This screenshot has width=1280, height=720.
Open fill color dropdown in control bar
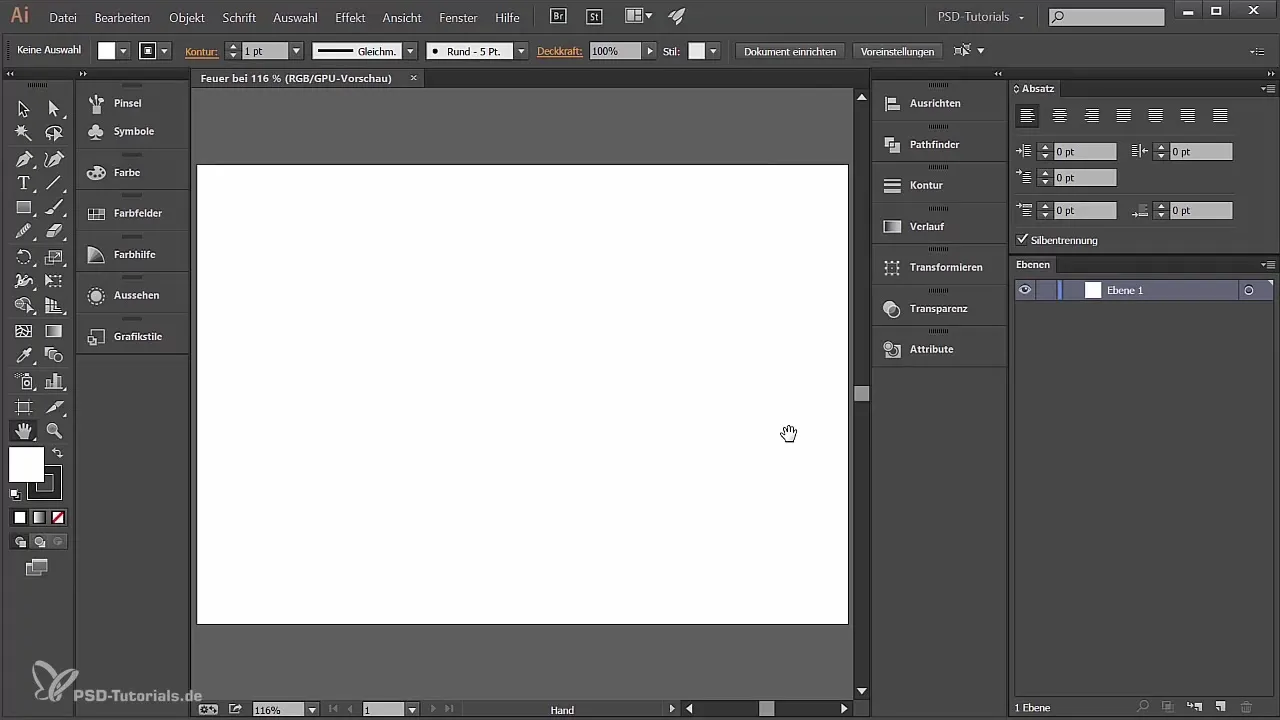pos(124,51)
